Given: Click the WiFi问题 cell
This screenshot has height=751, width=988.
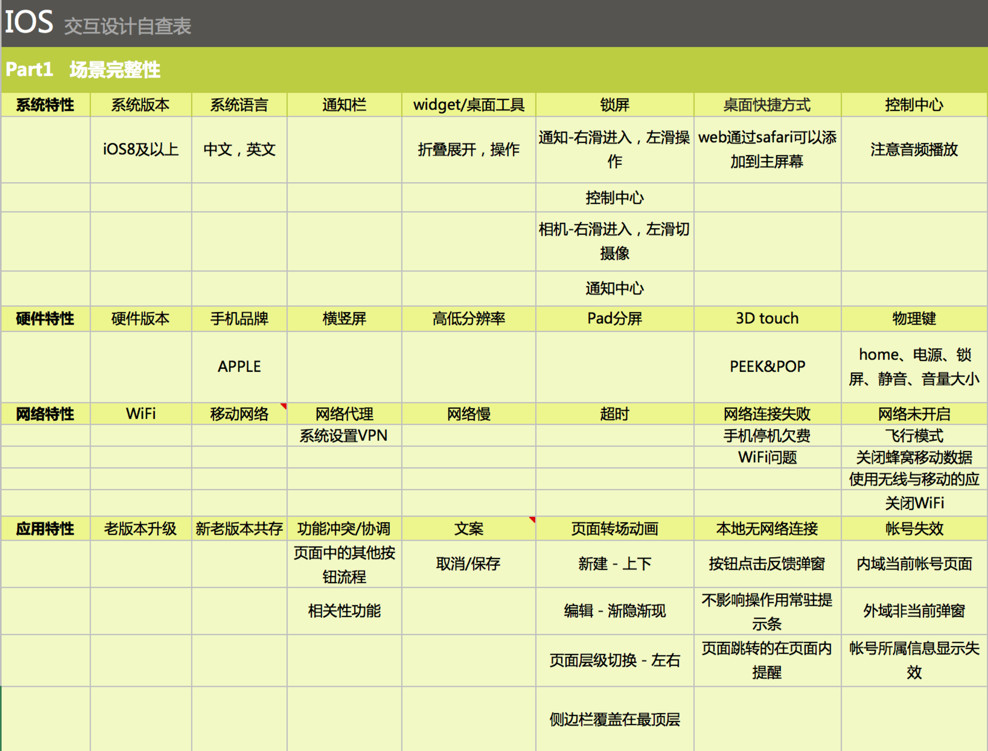Looking at the screenshot, I should [767, 457].
